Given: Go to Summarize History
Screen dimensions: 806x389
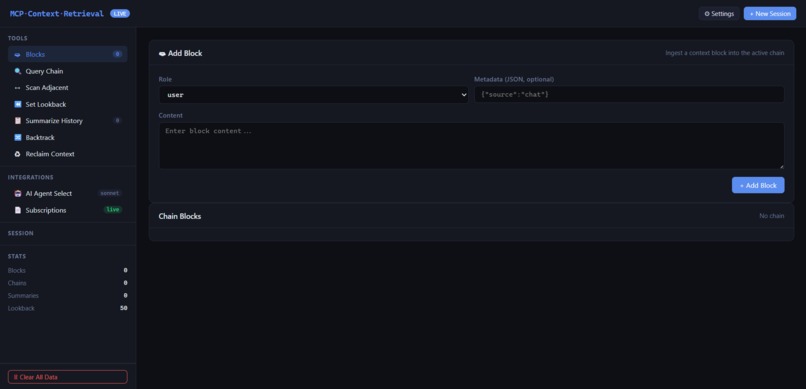Looking at the screenshot, I should pyautogui.click(x=67, y=121).
